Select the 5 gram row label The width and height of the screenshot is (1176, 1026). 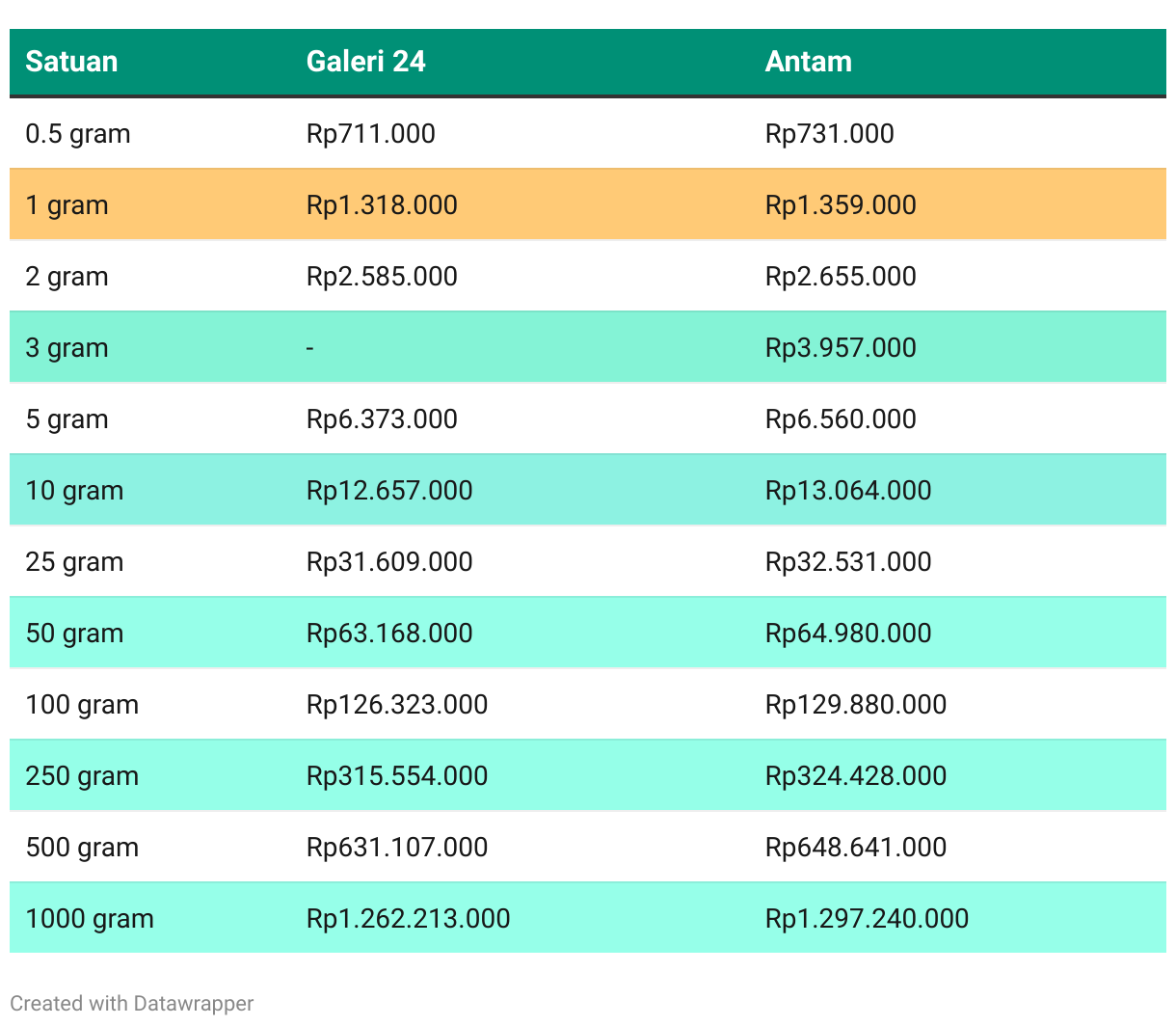[67, 419]
